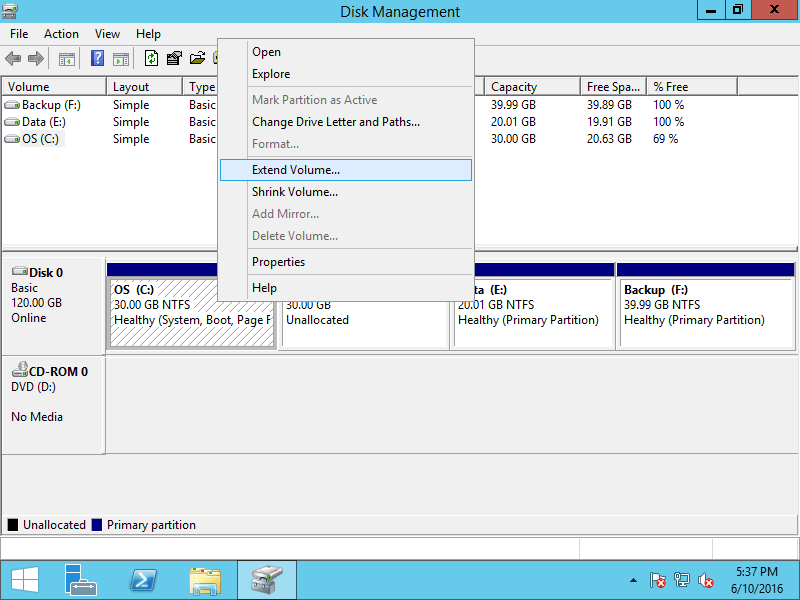Screen dimensions: 800x600
Task: Show hidden system tray icons arrow
Action: pos(633,580)
